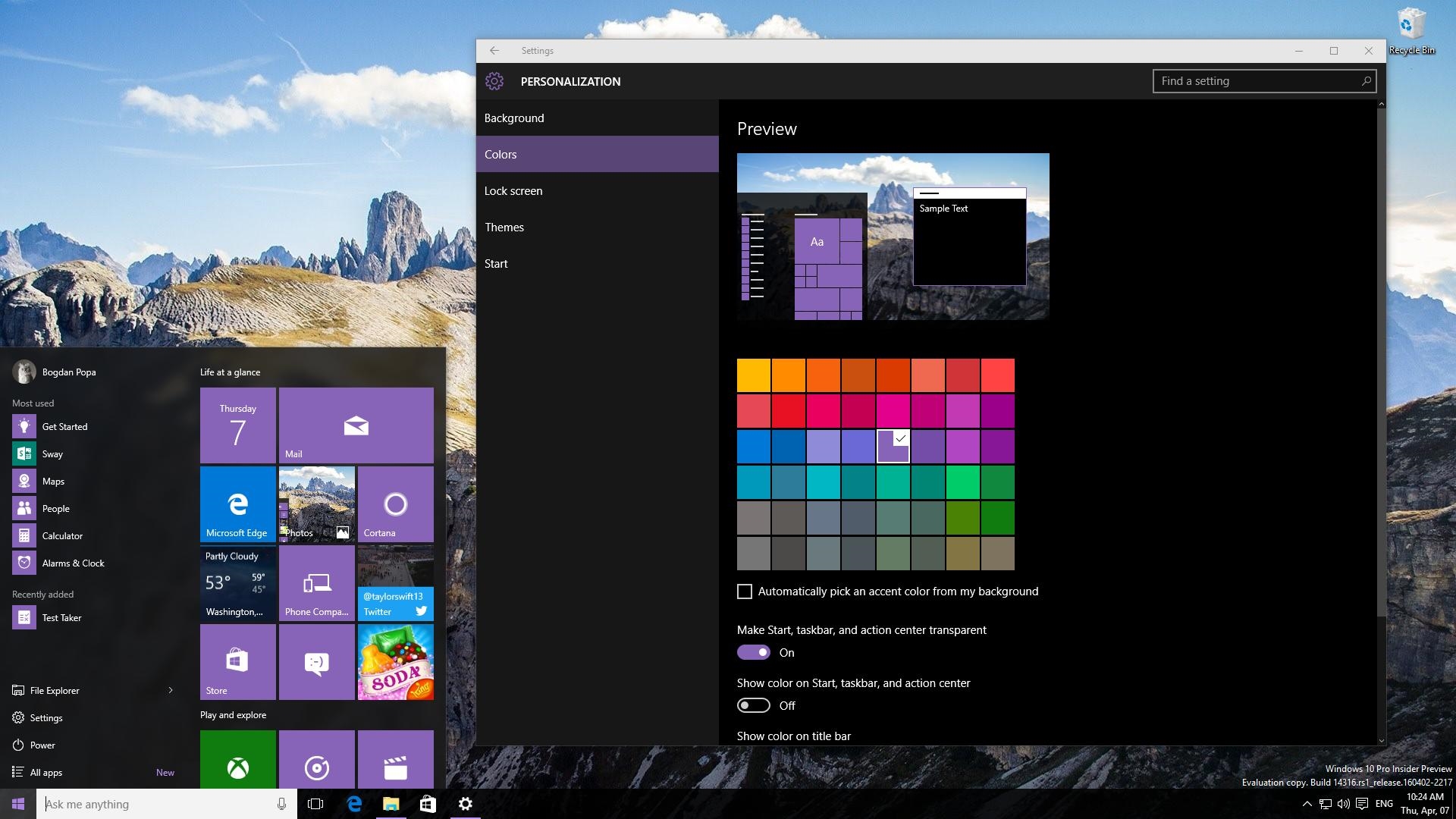The height and width of the screenshot is (819, 1456).
Task: Expand All apps list in Start
Action: tap(46, 772)
